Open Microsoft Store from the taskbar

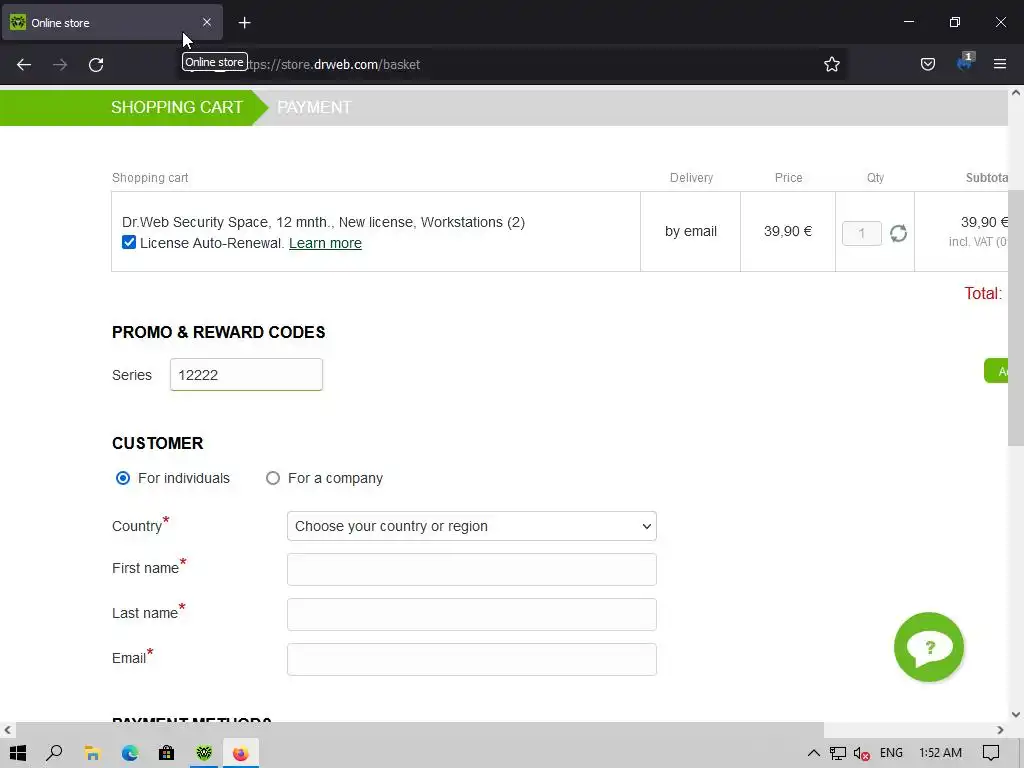coord(167,753)
